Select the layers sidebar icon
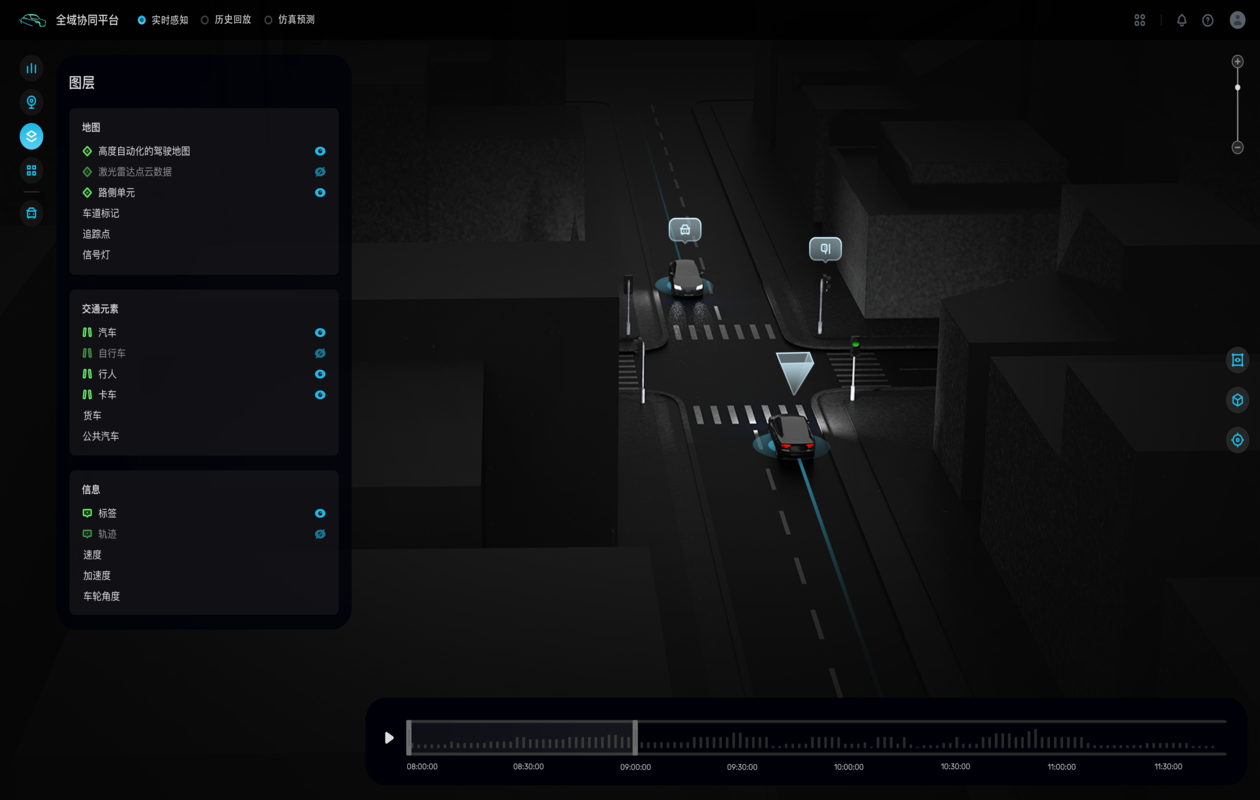This screenshot has height=800, width=1260. pos(31,136)
